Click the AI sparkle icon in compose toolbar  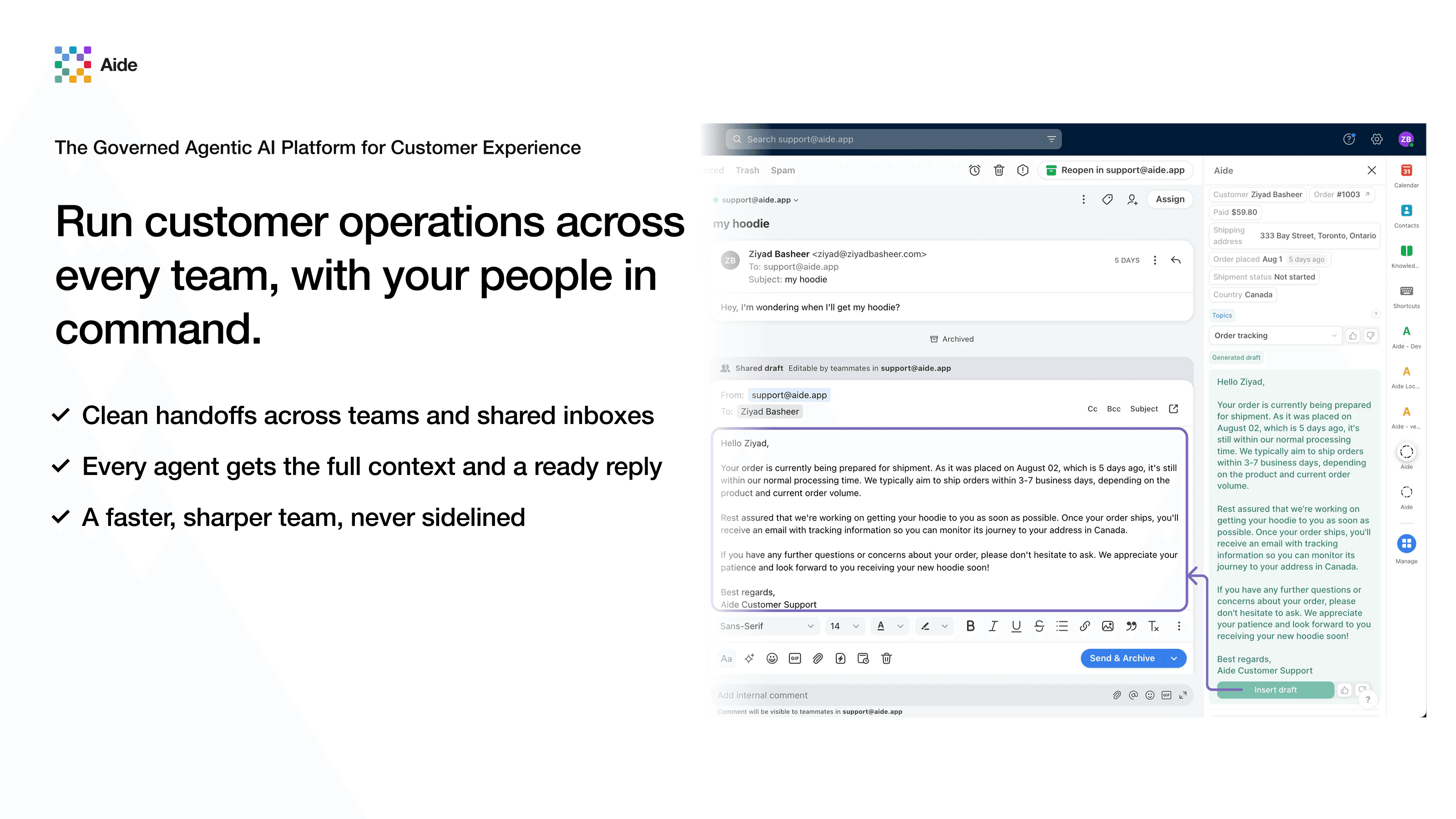pyautogui.click(x=749, y=658)
